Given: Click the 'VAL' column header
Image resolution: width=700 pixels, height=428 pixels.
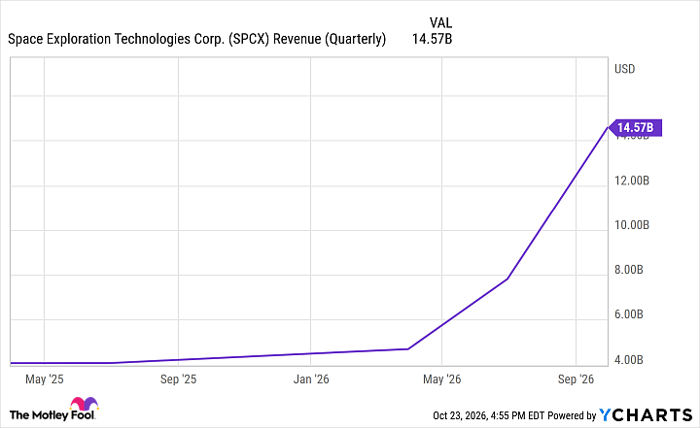Looking at the screenshot, I should coord(441,22).
